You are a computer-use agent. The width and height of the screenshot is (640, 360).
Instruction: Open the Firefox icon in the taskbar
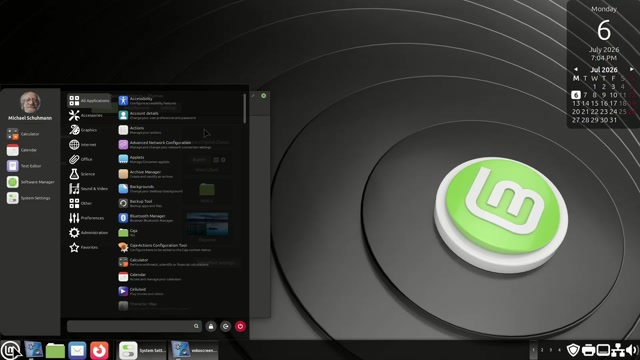99,350
